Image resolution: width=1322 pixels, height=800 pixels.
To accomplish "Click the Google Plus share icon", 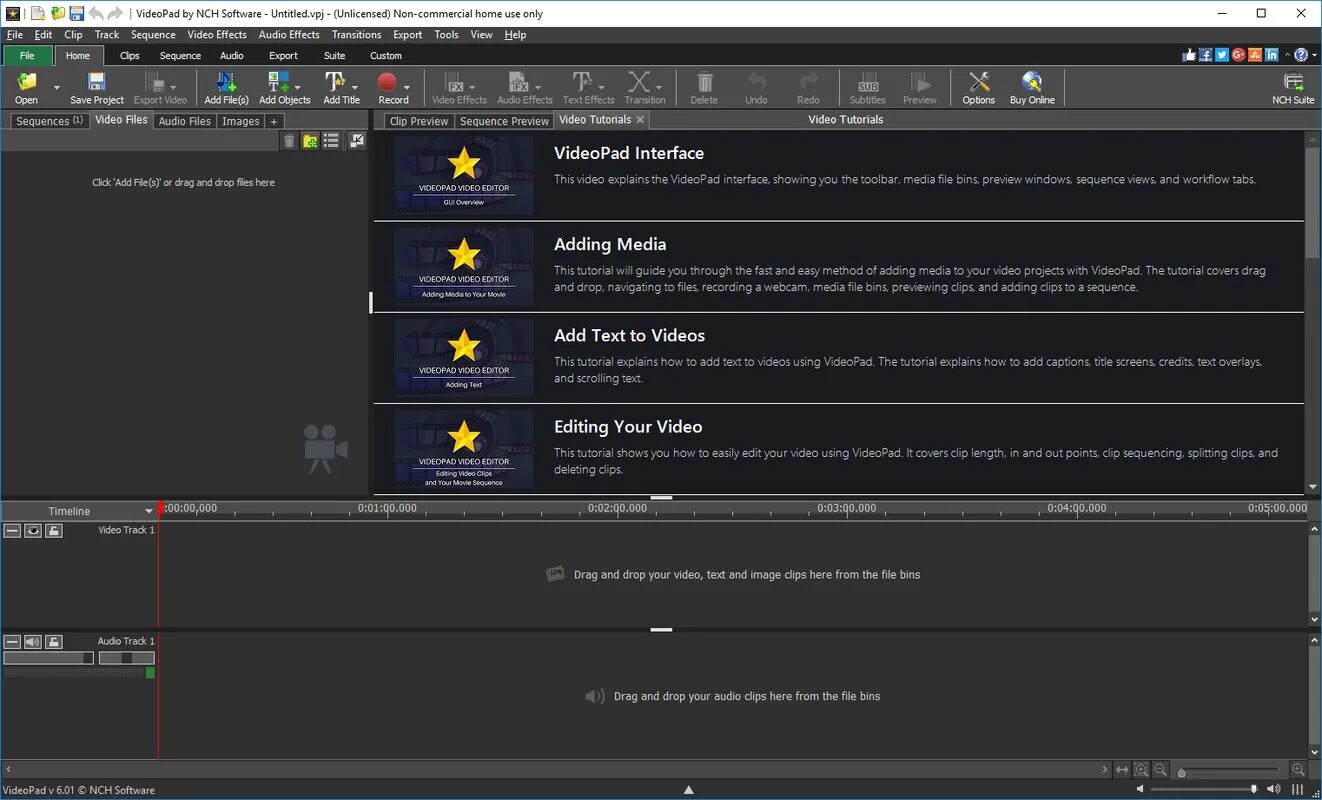I will [x=1238, y=55].
